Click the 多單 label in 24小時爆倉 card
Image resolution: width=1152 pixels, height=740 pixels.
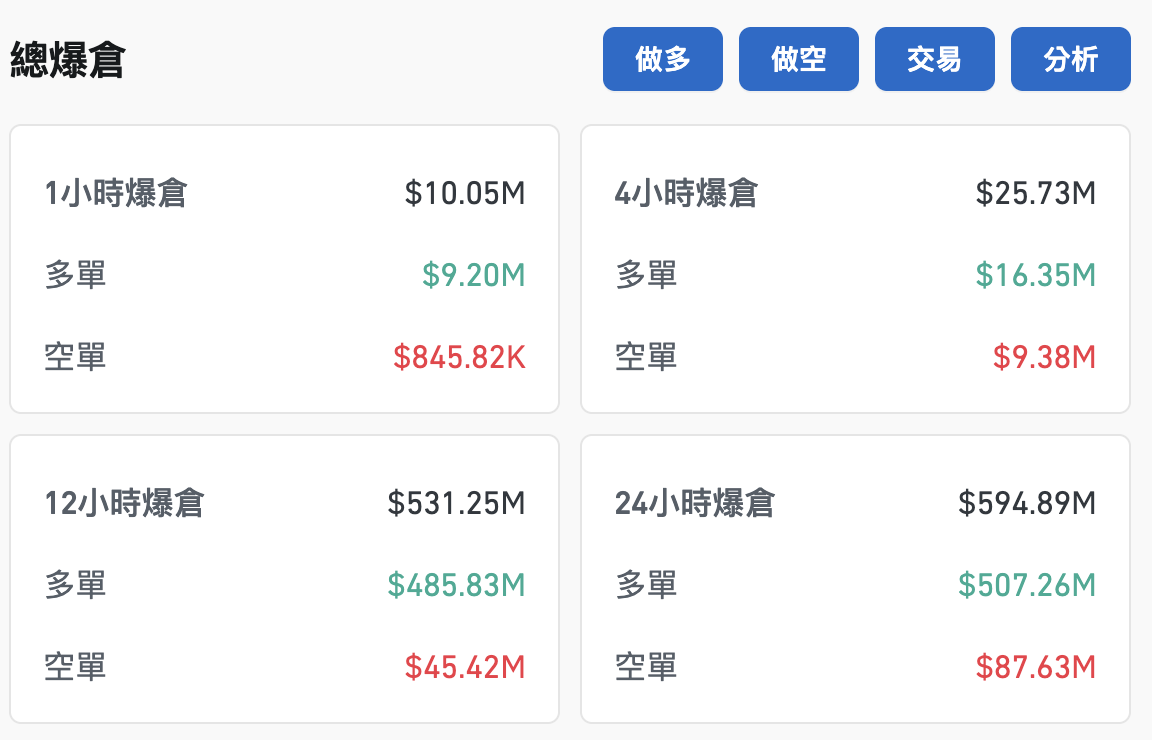coord(647,585)
